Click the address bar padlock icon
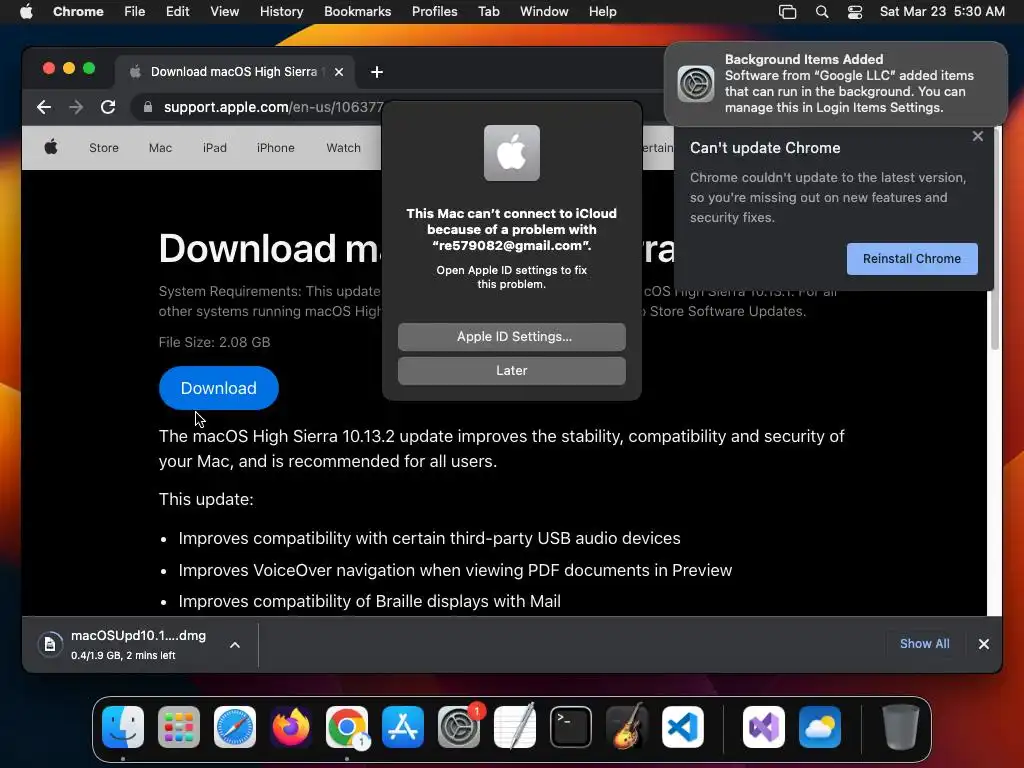The height and width of the screenshot is (768, 1024). coord(148,107)
